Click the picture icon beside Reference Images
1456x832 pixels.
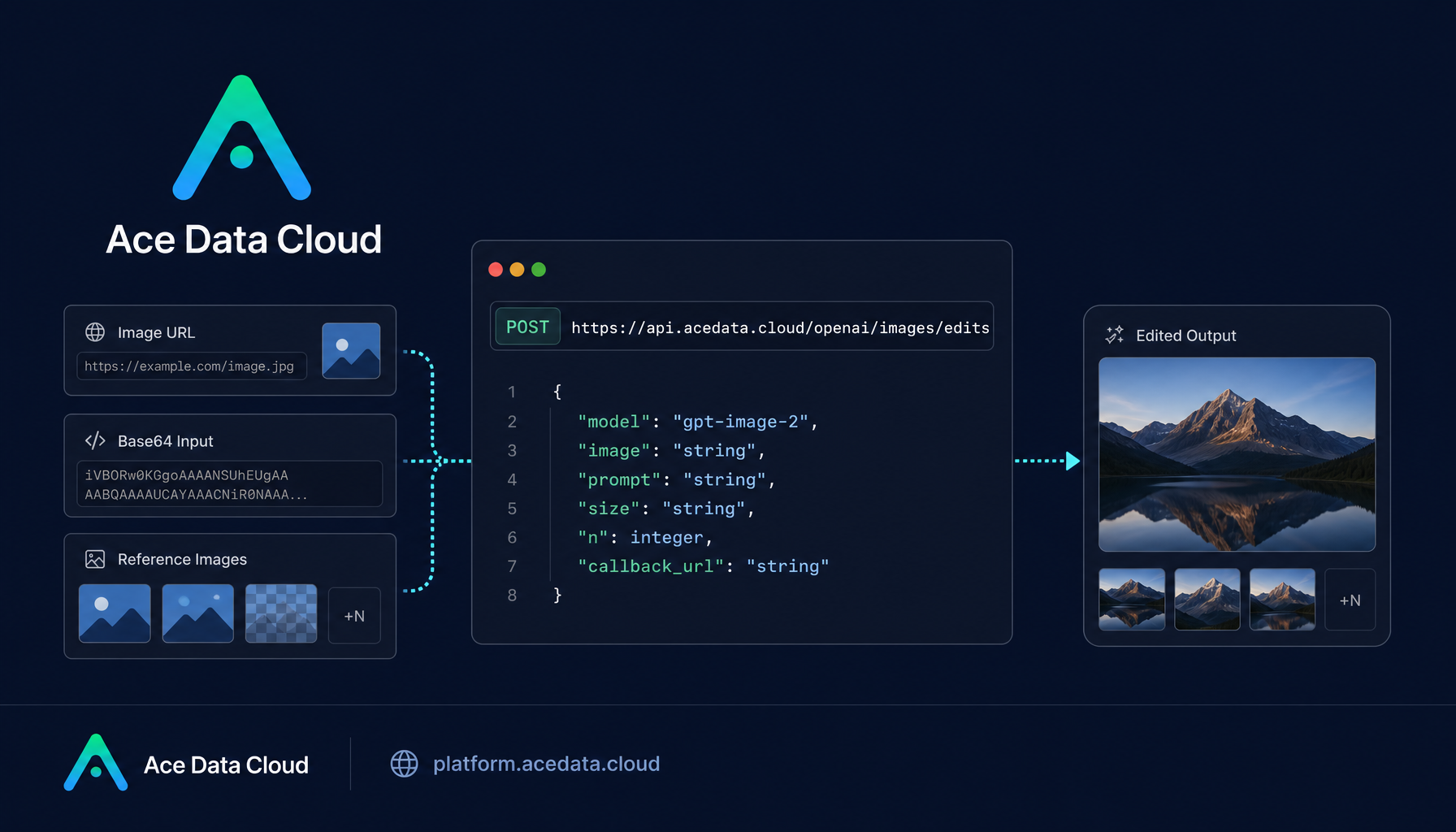[95, 559]
